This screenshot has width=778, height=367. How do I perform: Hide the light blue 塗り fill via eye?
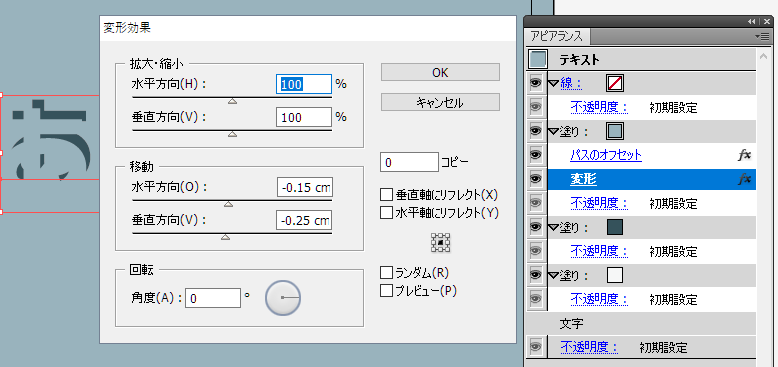tap(535, 131)
